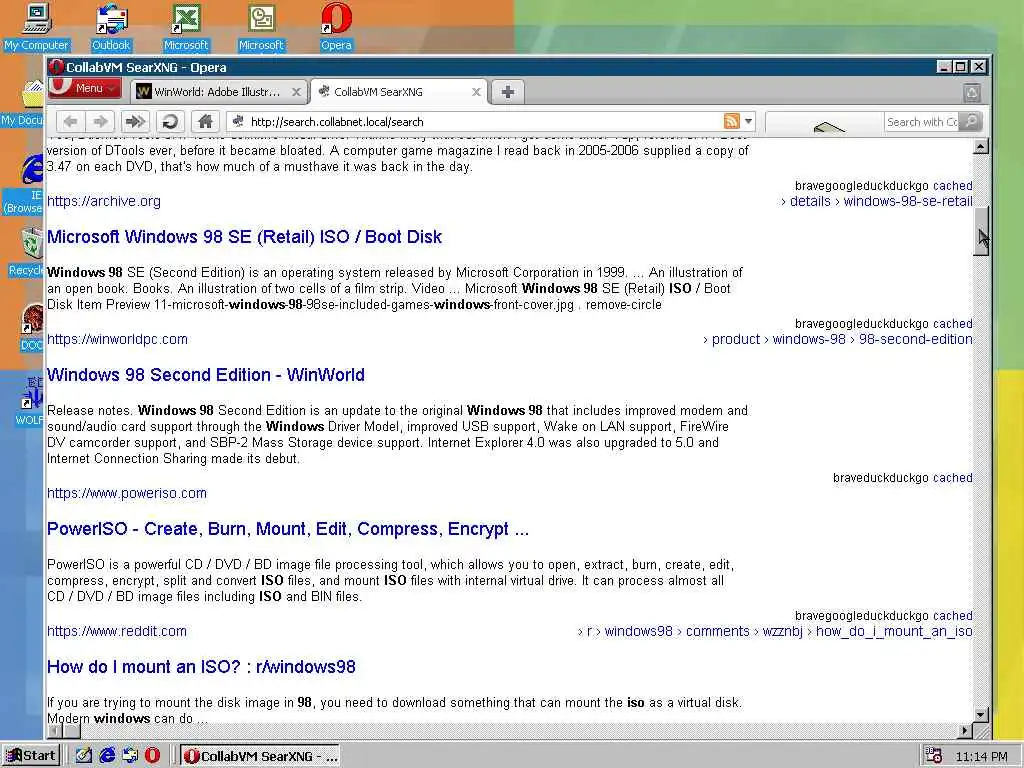The image size is (1024, 768).
Task: Go back with the Back arrow
Action: coord(71,121)
